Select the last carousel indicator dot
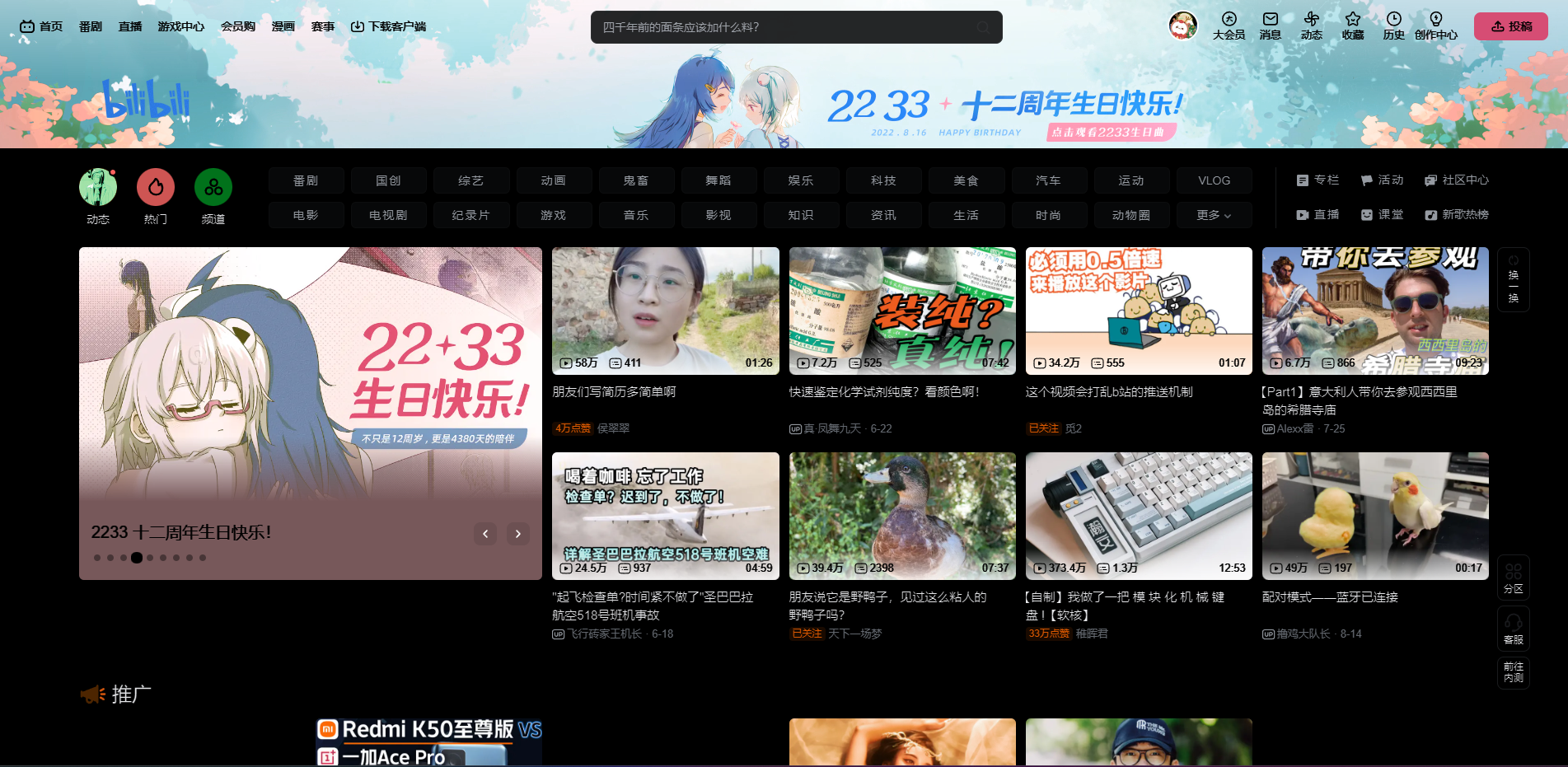The width and height of the screenshot is (1568, 767). pos(203,558)
